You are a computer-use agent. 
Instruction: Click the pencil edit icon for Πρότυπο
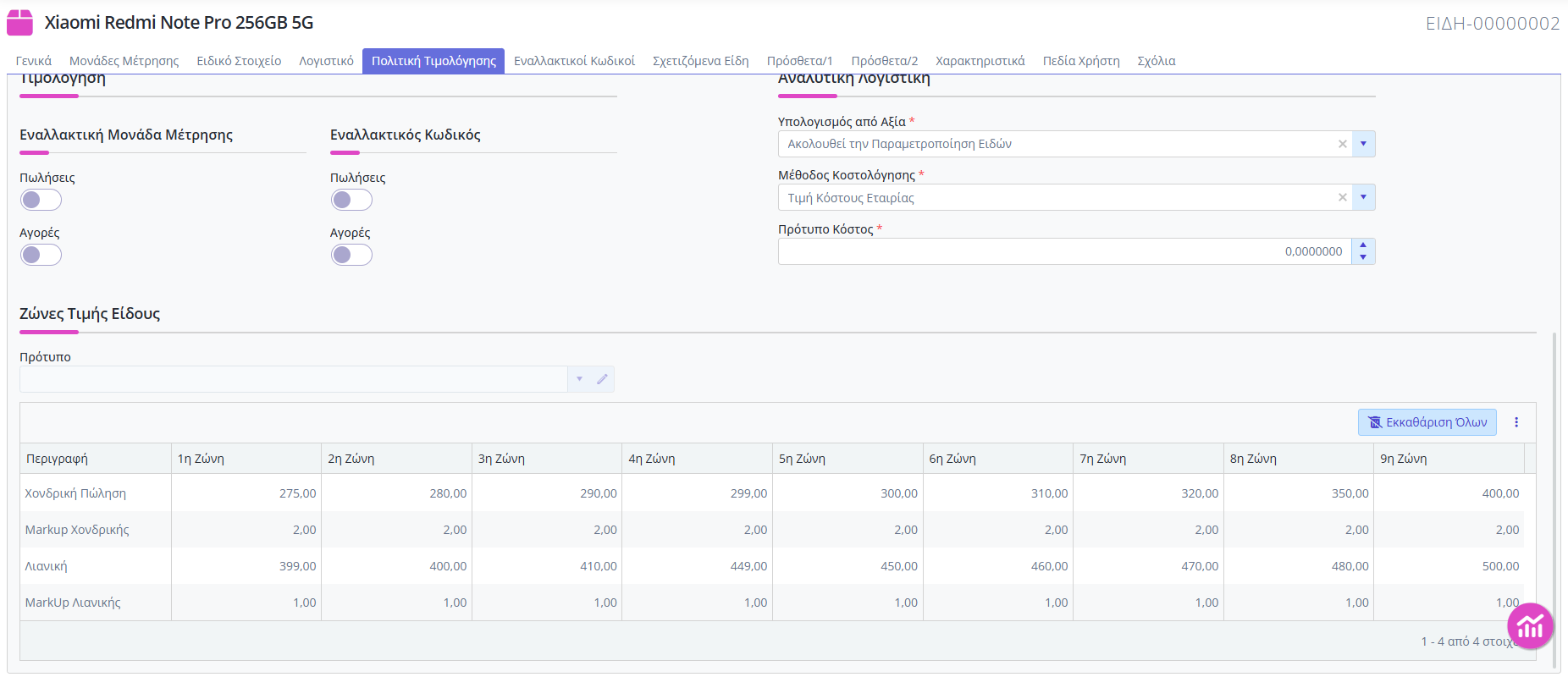click(x=602, y=379)
